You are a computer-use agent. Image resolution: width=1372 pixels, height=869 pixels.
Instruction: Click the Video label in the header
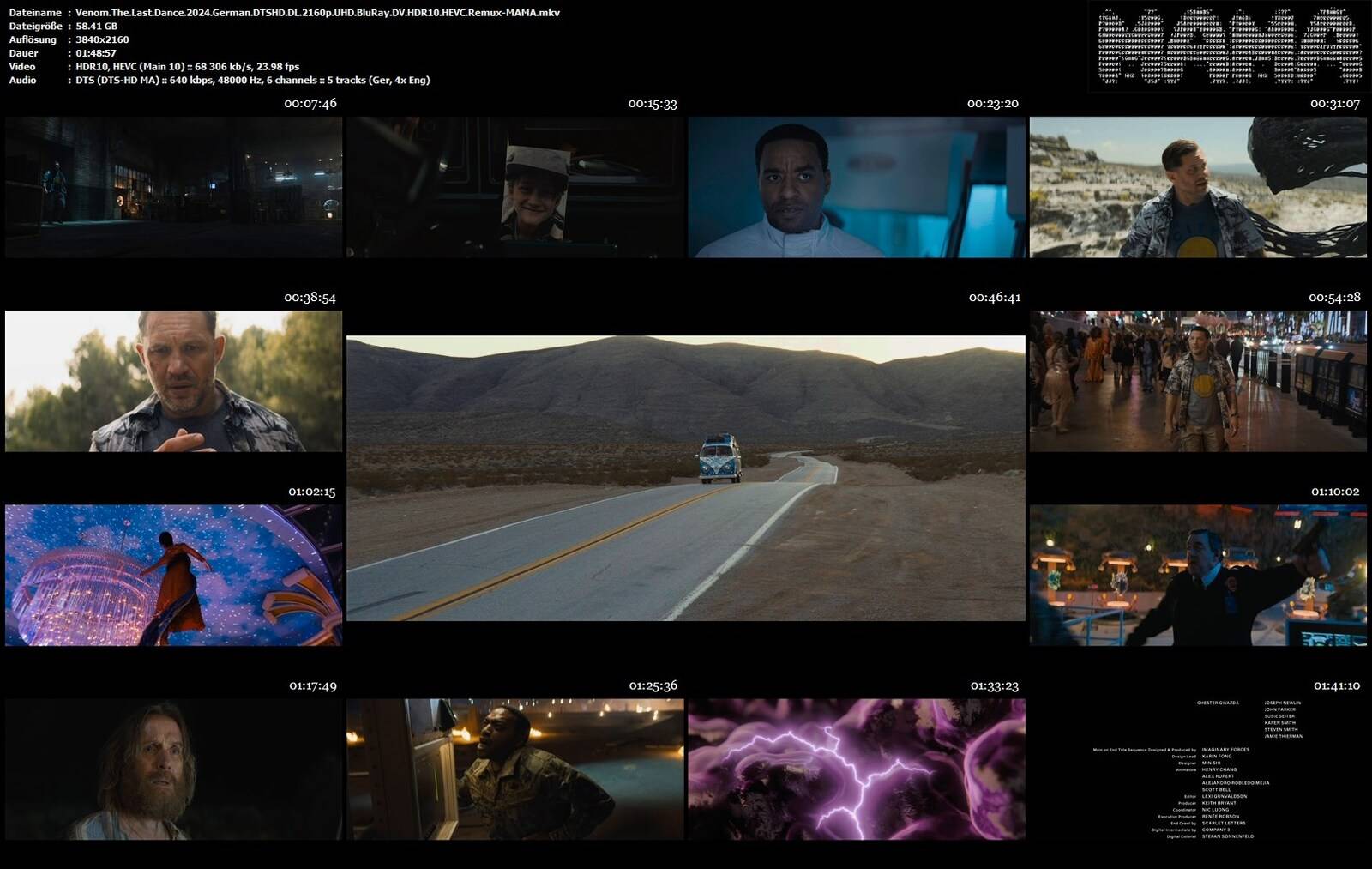(22, 67)
